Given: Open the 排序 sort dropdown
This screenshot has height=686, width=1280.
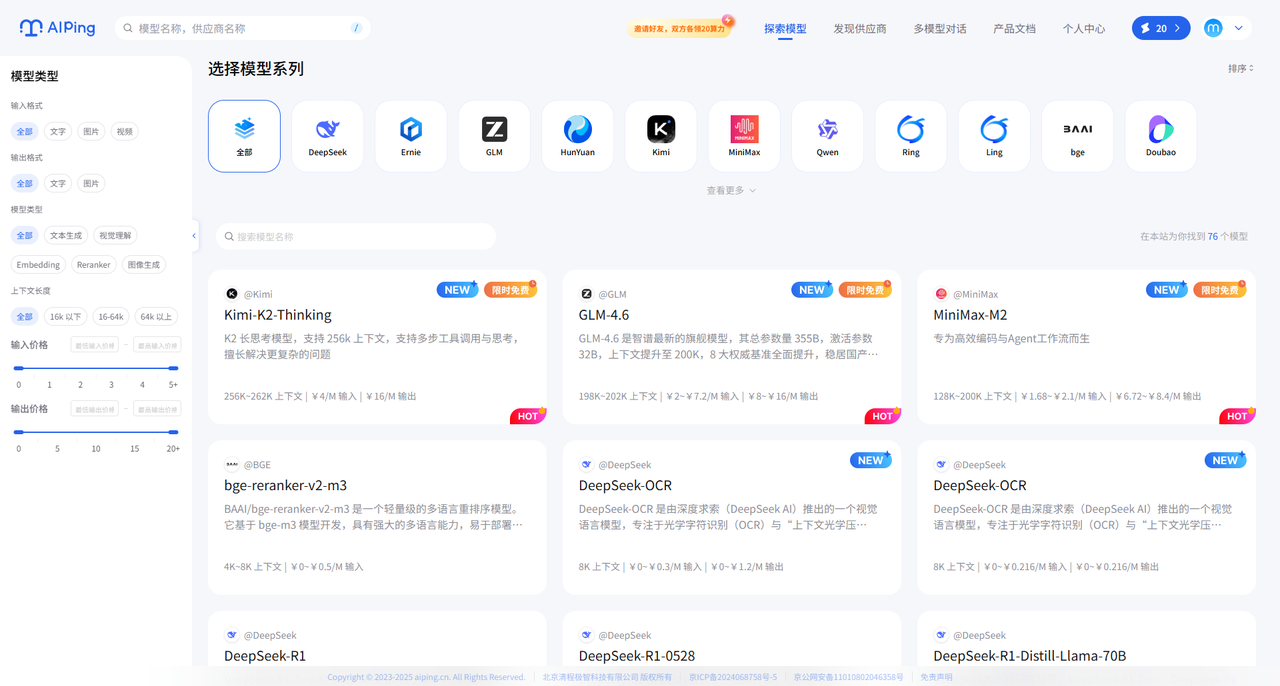Looking at the screenshot, I should pos(1241,68).
